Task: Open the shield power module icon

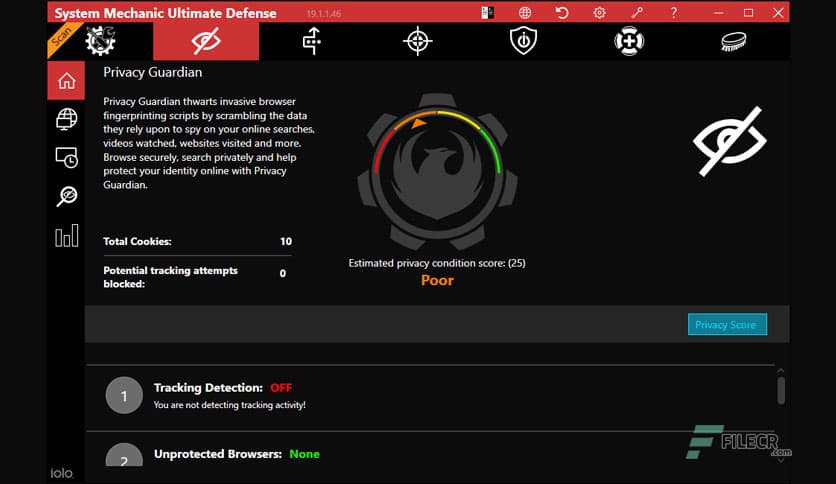Action: [x=523, y=41]
